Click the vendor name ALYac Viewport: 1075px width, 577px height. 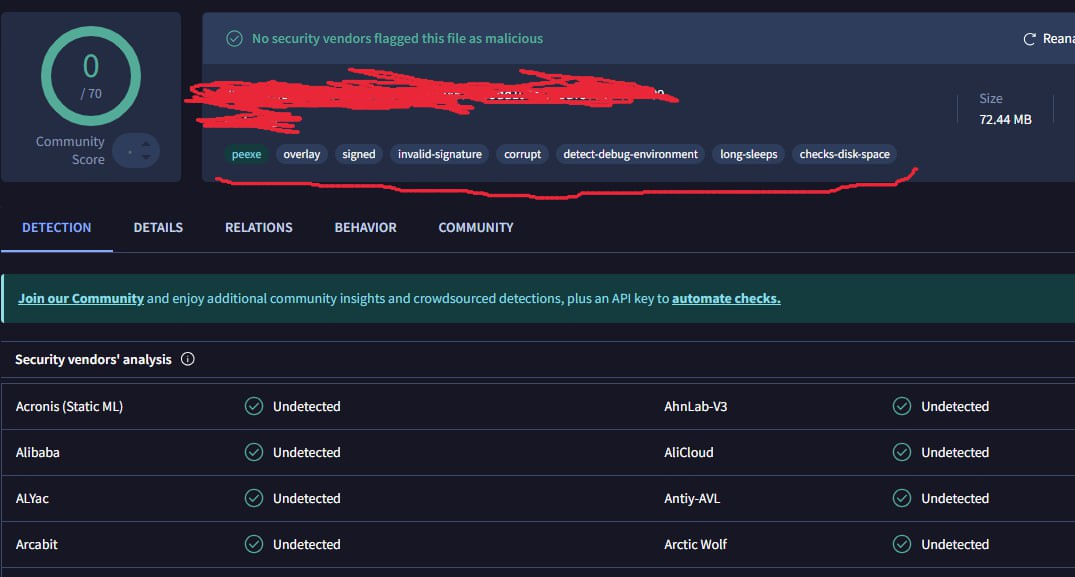point(32,498)
